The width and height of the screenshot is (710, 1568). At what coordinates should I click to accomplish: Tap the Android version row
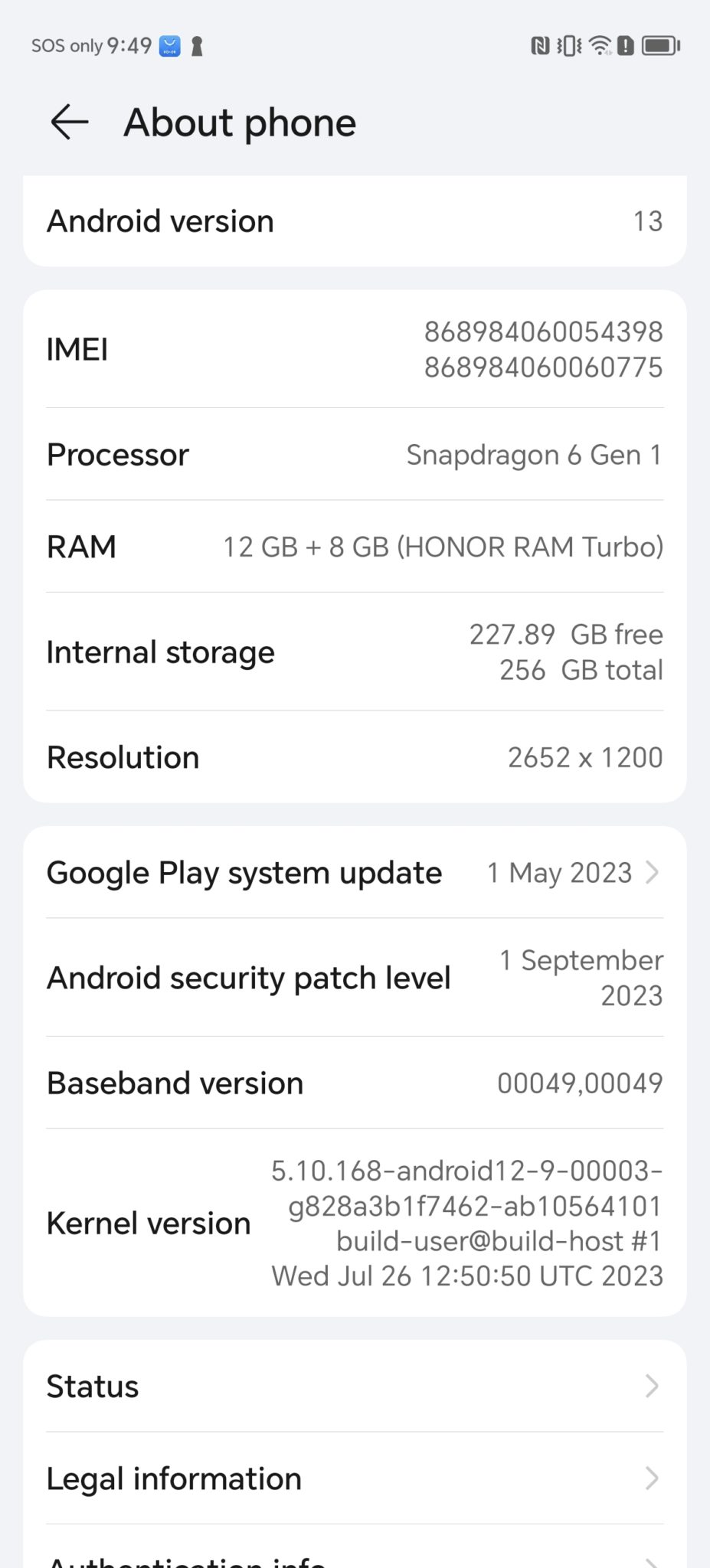tap(355, 221)
